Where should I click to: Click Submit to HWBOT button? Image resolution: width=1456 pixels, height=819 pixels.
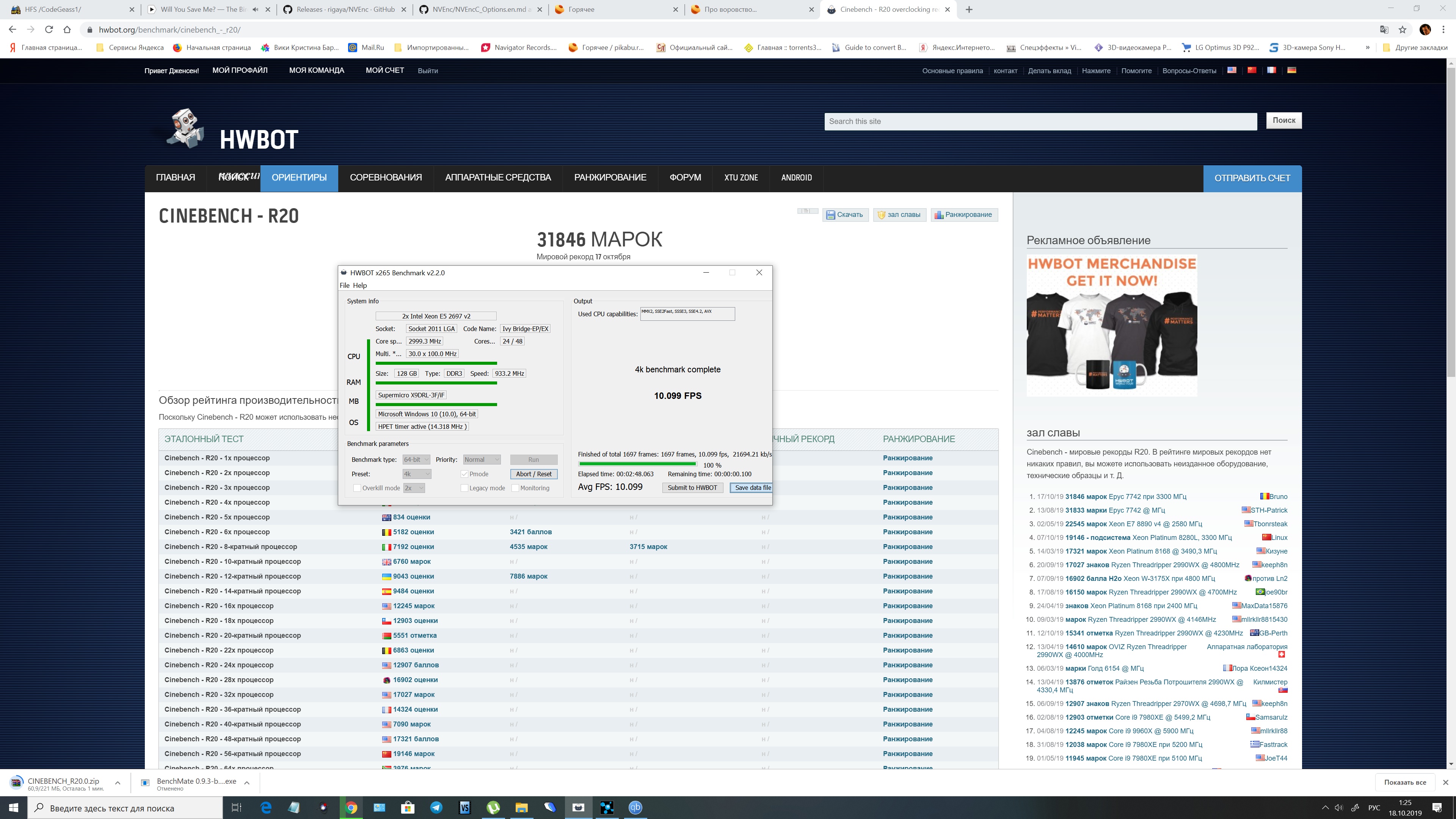pos(692,487)
